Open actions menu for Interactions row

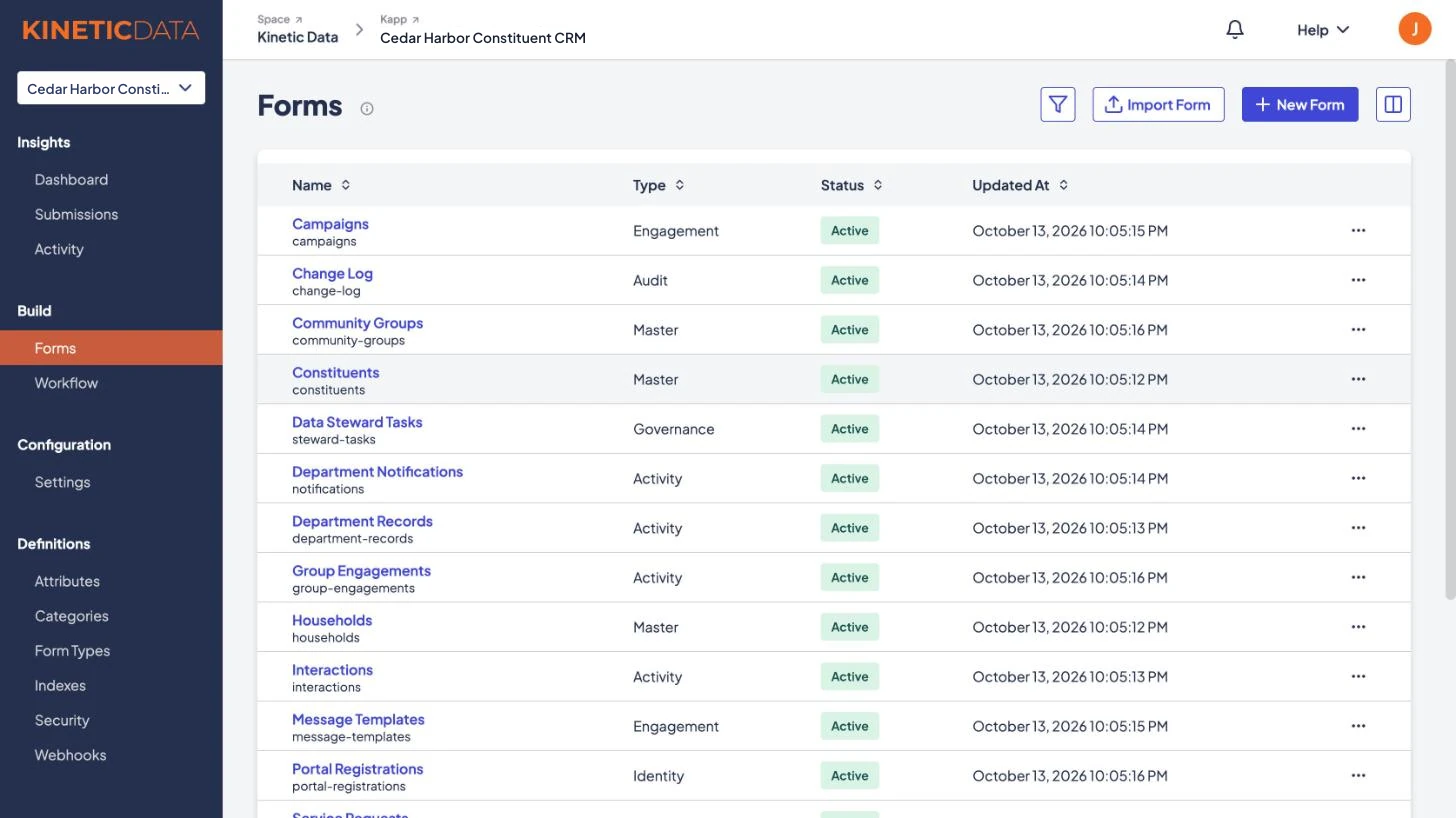pos(1358,677)
